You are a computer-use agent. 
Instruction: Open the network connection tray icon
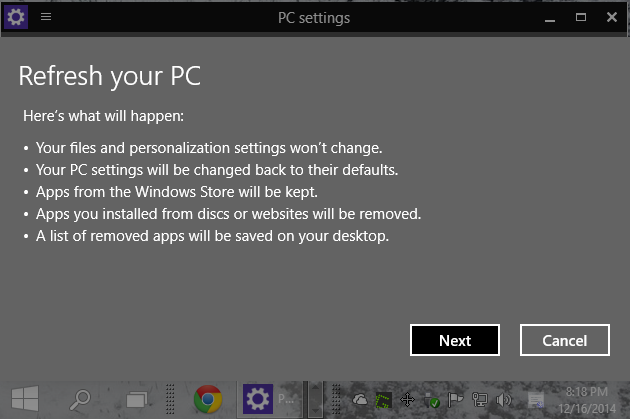(x=479, y=400)
